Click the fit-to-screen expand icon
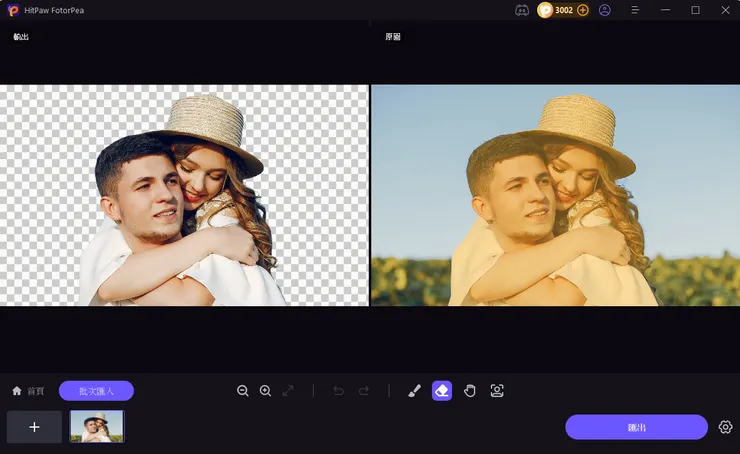Image resolution: width=740 pixels, height=454 pixels. click(288, 391)
